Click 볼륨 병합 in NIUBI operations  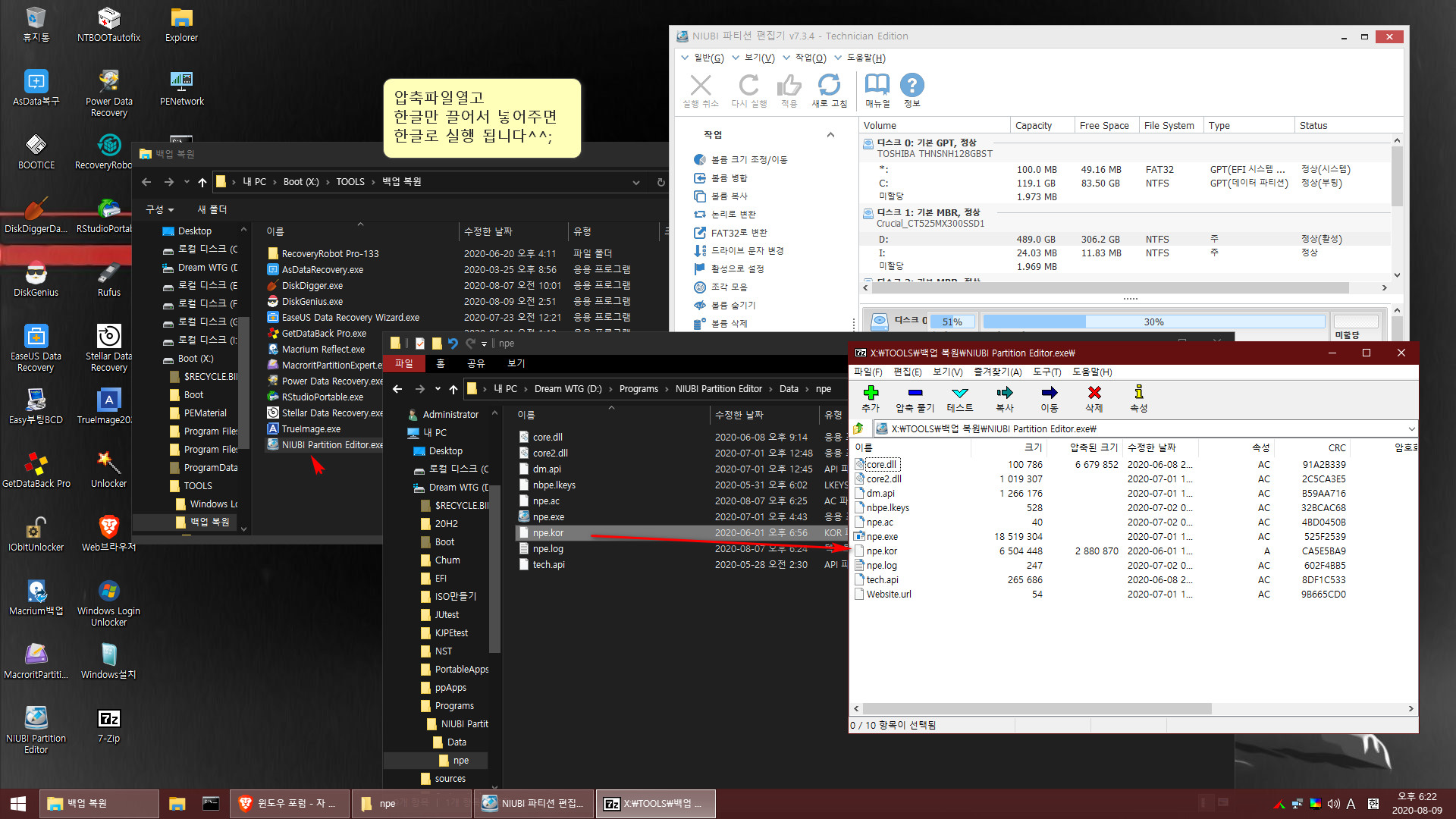[x=720, y=177]
